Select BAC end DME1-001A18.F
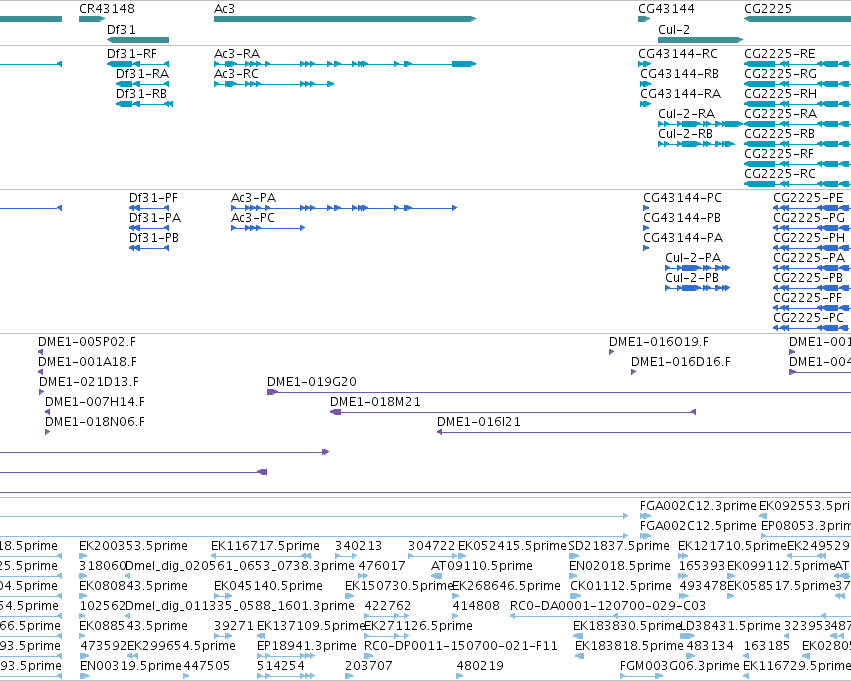The image size is (851, 681). 87,362
